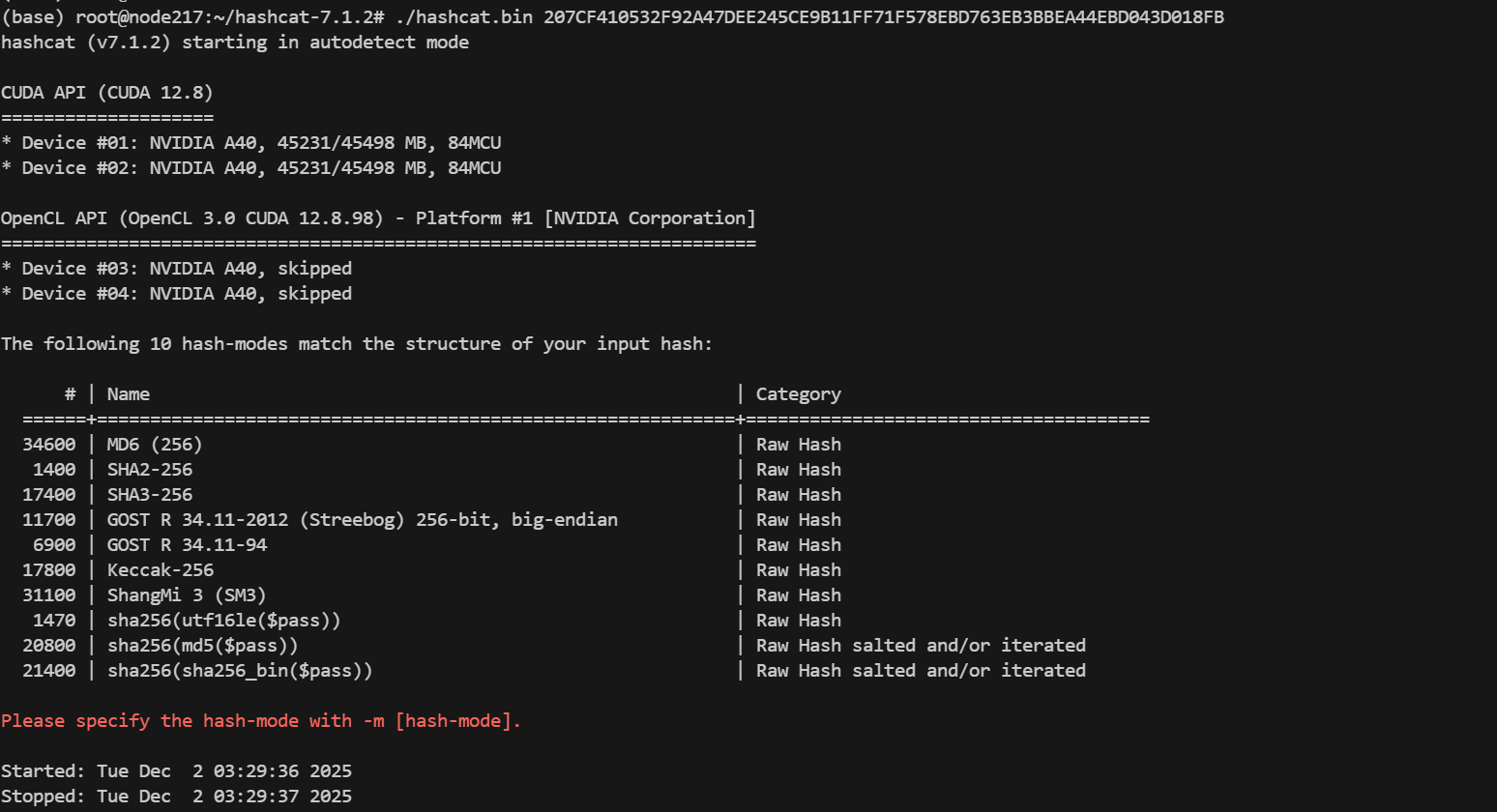
Task: Click mode number 17400 for SHA3-256
Action: click(49, 495)
